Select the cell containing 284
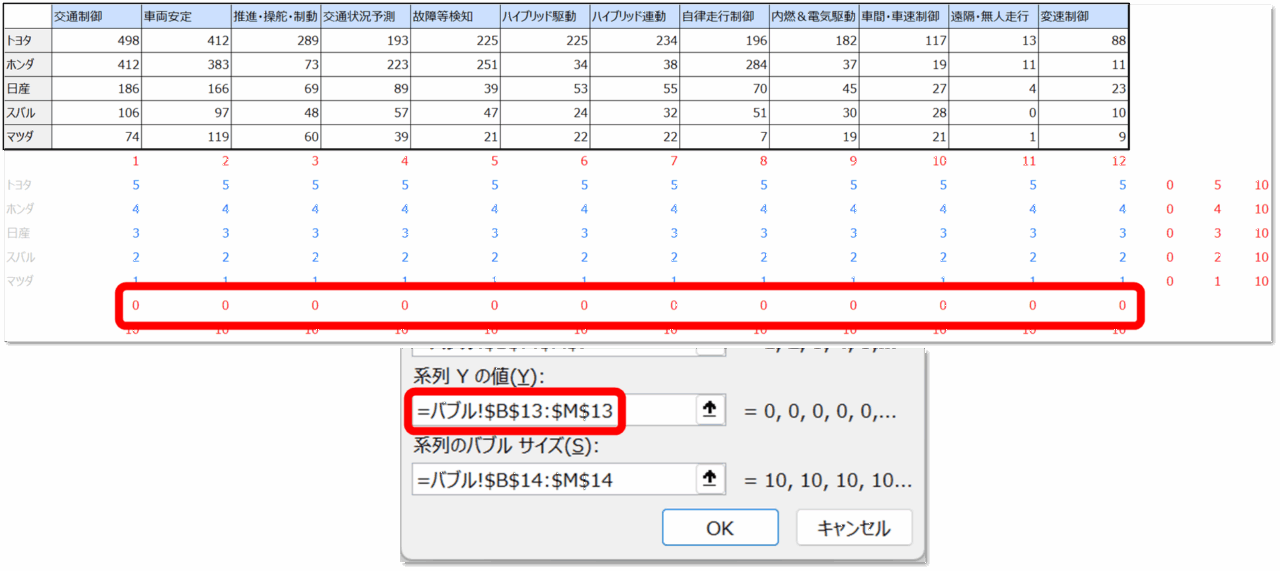This screenshot has width=1280, height=571. pos(724,65)
